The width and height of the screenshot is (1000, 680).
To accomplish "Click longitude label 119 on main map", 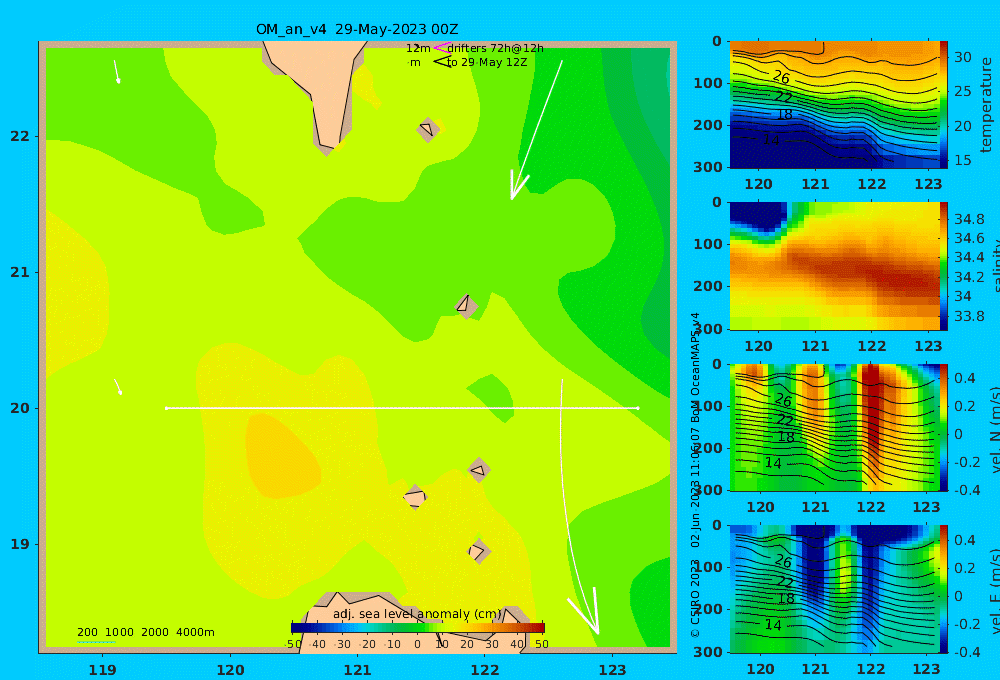I will click(103, 670).
